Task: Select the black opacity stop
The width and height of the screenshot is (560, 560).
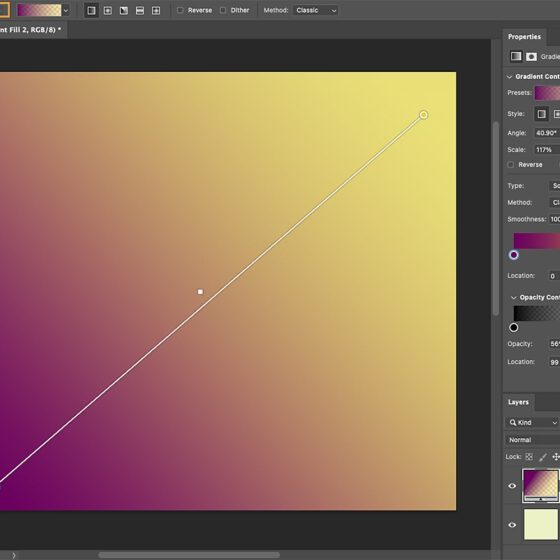Action: coord(514,328)
